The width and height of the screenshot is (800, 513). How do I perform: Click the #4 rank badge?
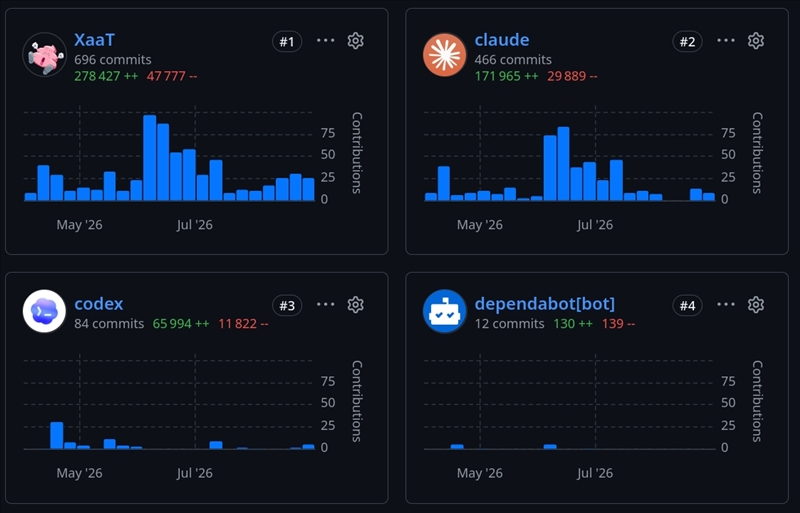pyautogui.click(x=687, y=305)
